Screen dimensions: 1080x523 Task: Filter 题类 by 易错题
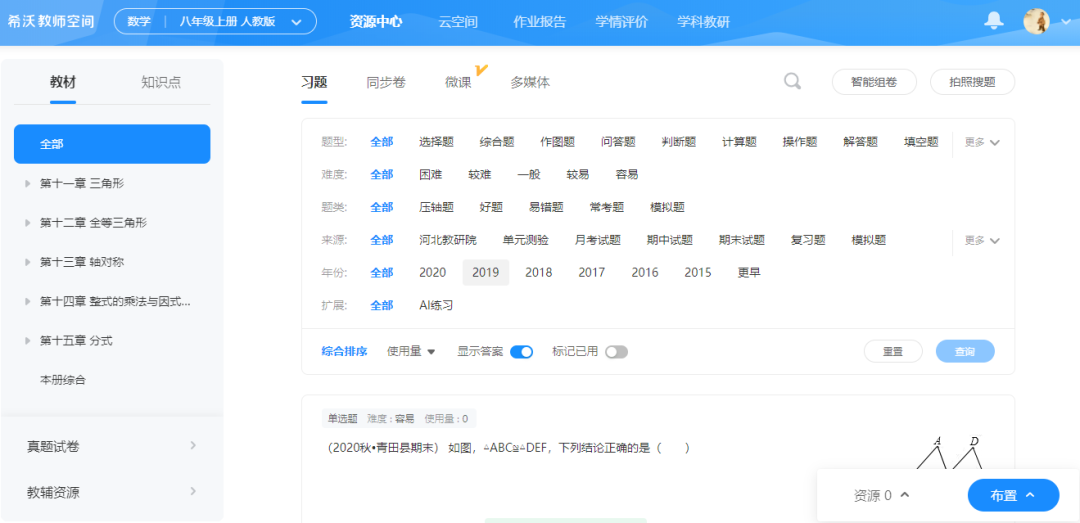546,207
